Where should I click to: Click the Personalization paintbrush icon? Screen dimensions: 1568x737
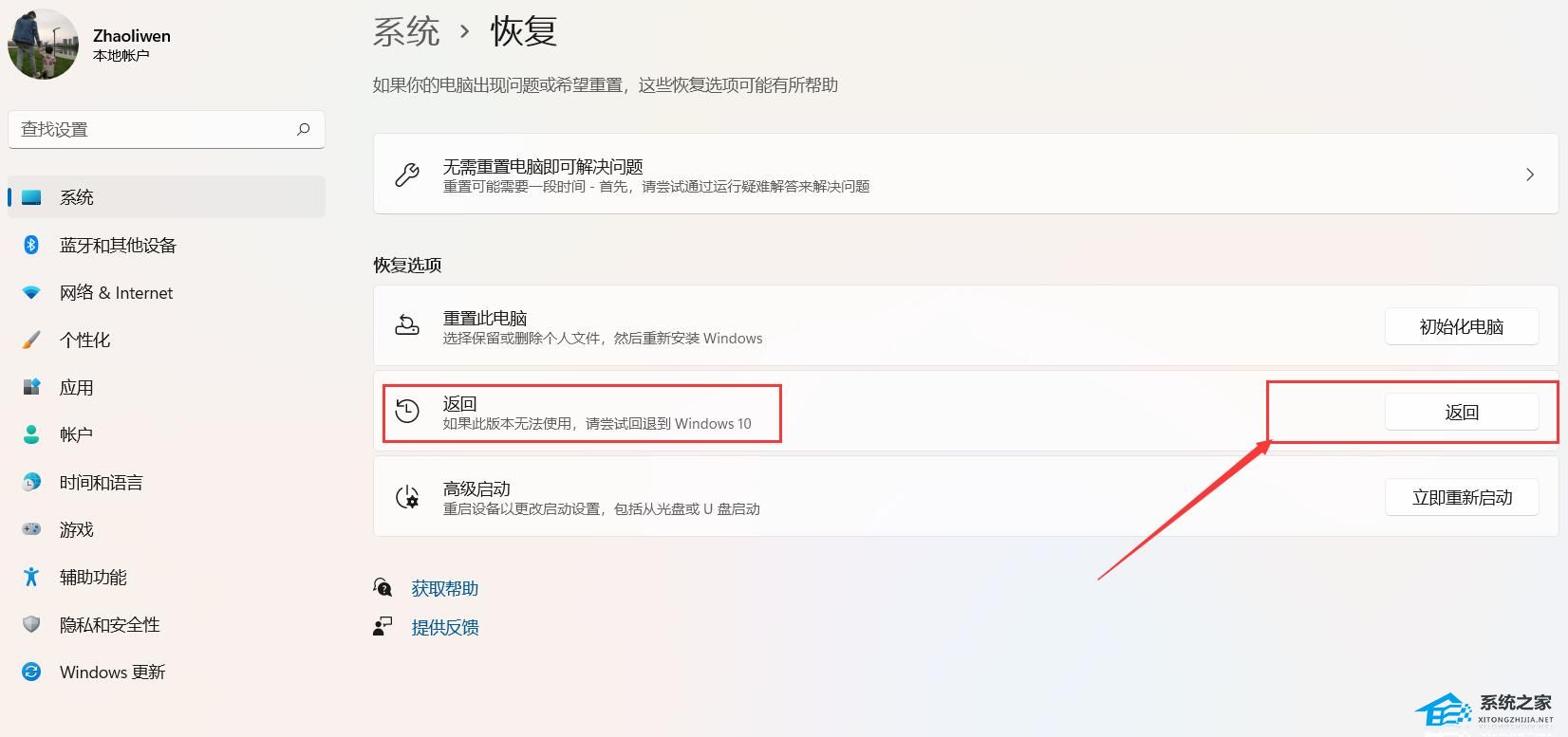coord(31,340)
